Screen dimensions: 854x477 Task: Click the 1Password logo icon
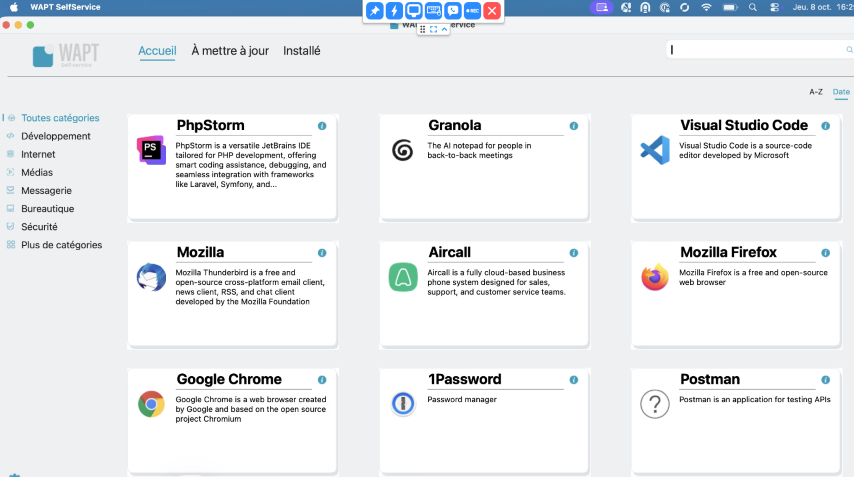[x=403, y=403]
